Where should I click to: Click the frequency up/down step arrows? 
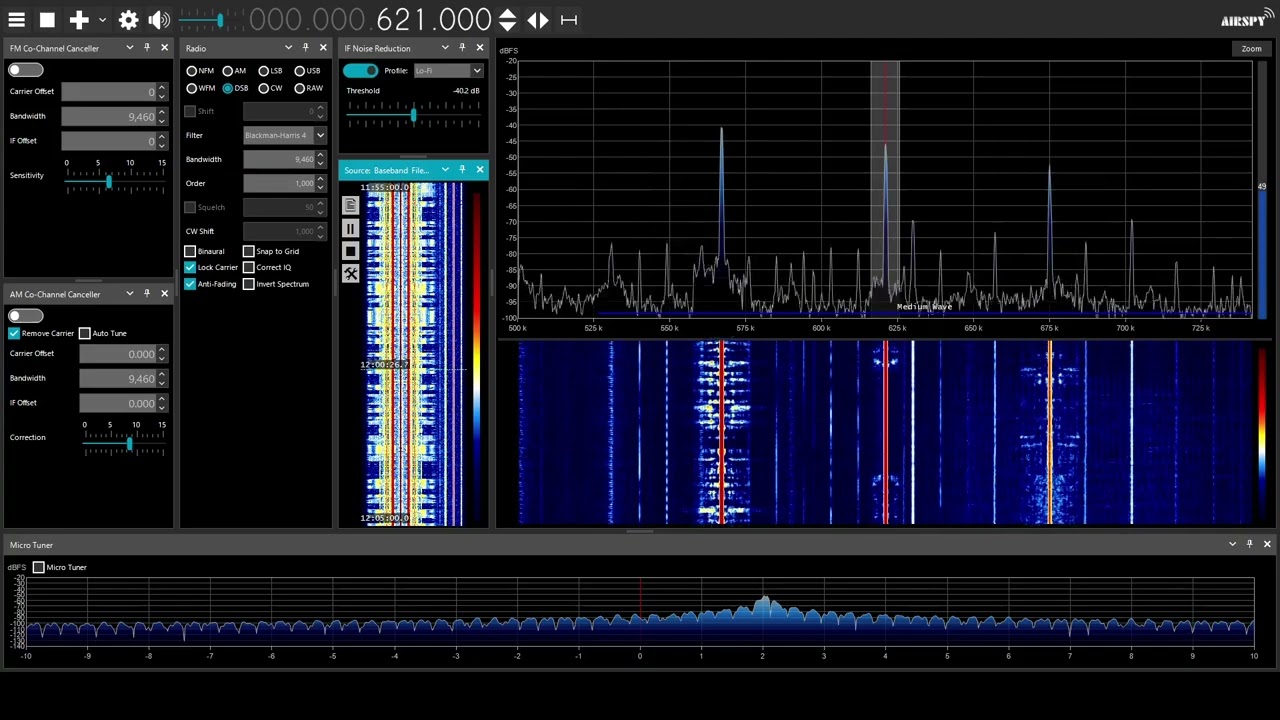coord(507,20)
